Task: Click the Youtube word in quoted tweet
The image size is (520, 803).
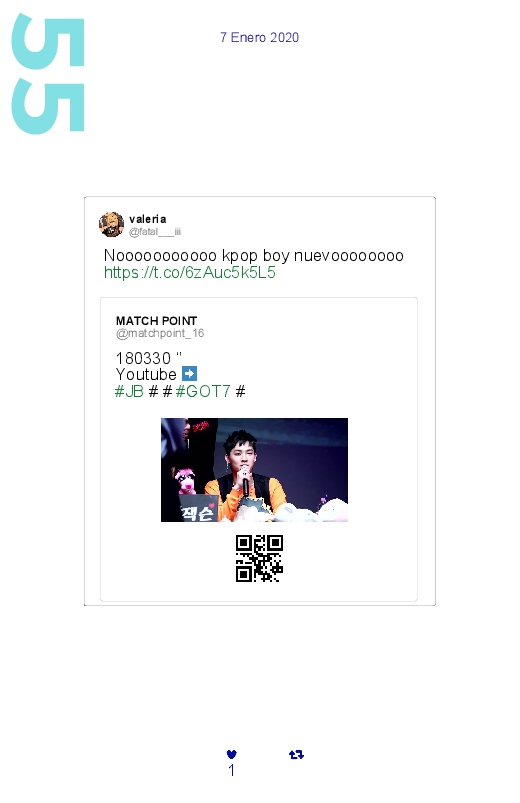Action: click(146, 374)
